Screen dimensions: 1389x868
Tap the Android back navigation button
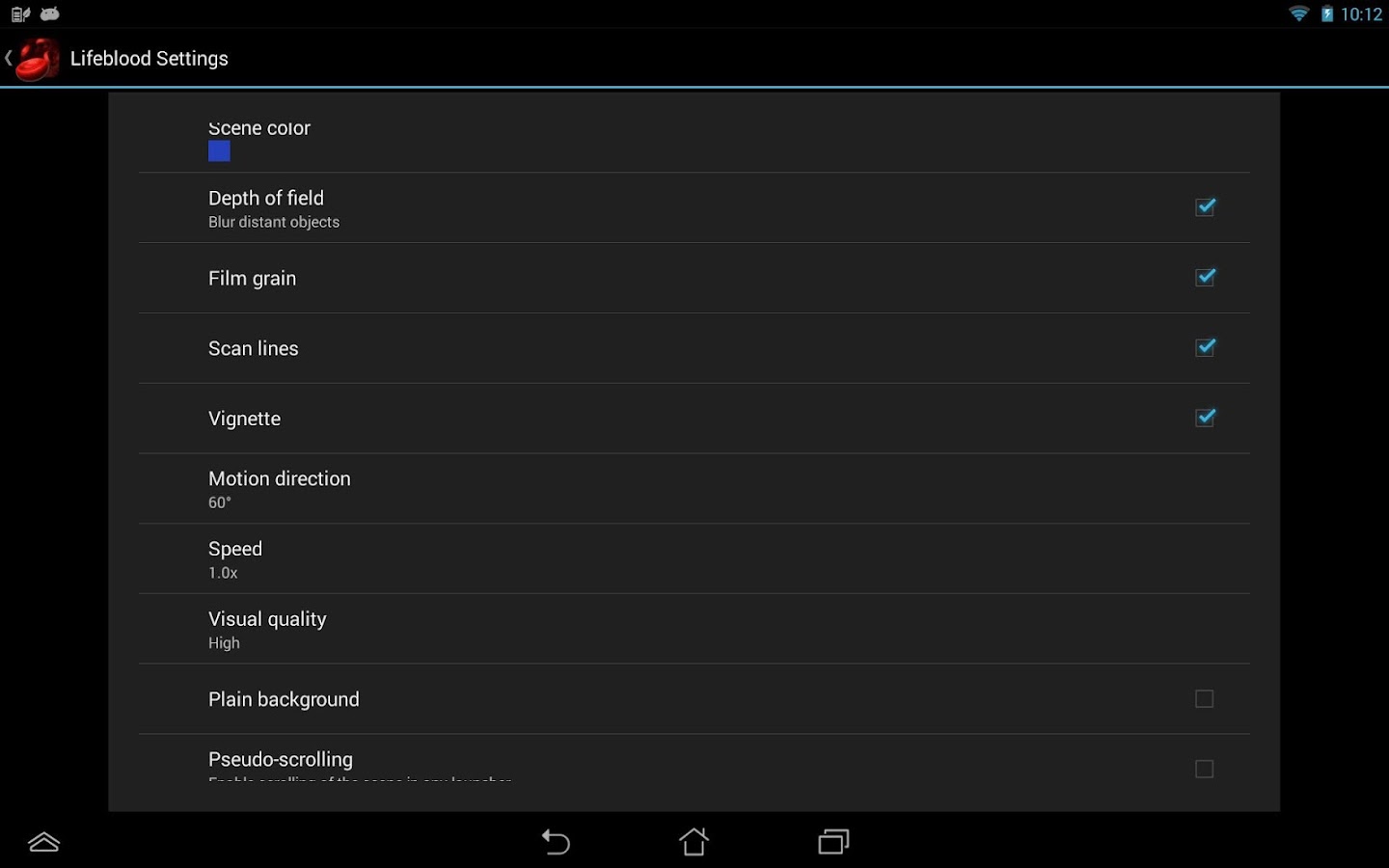pos(556,841)
